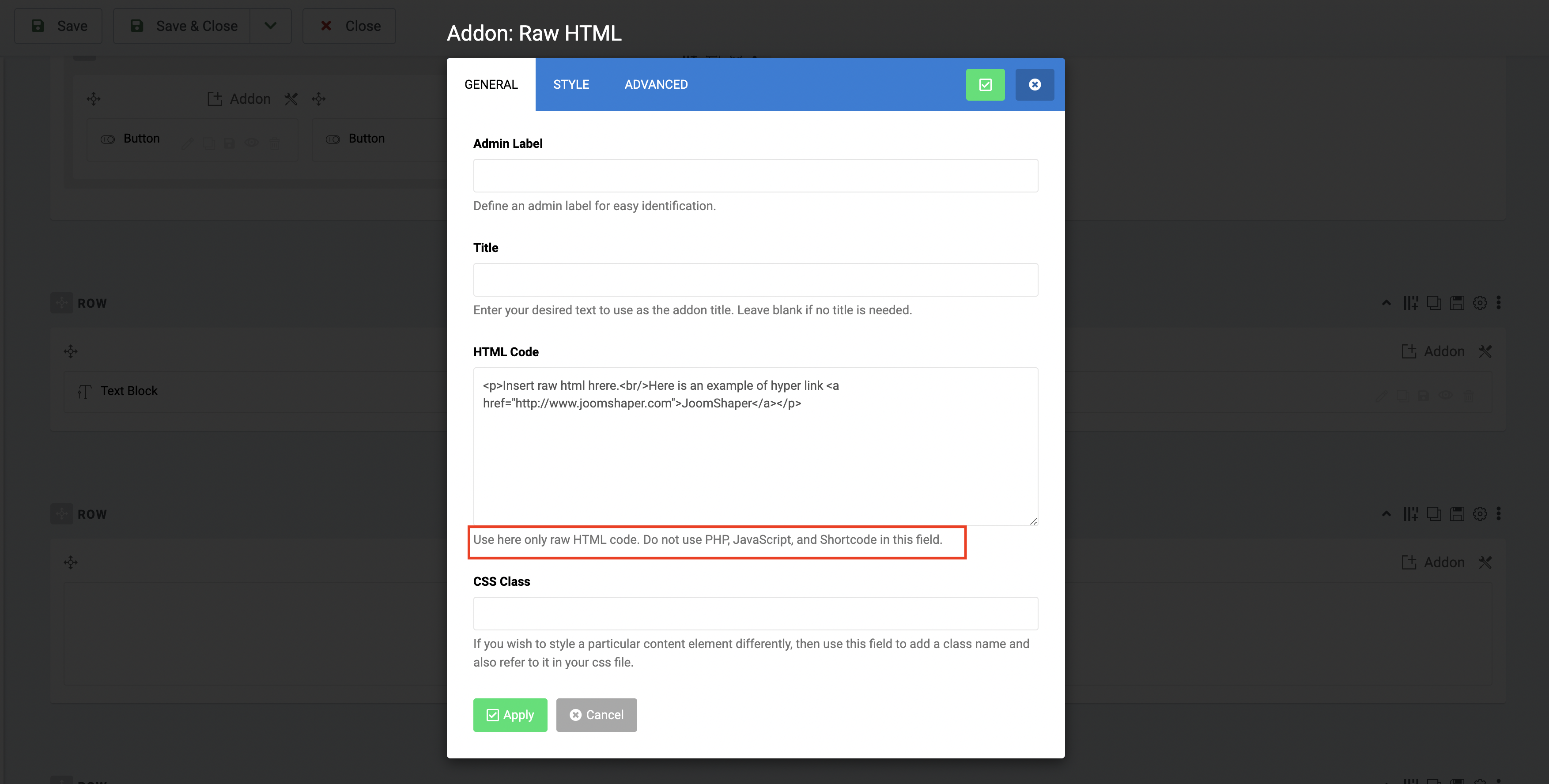The width and height of the screenshot is (1549, 784).
Task: Open column tools icon above Text Block row
Action: point(1485,351)
